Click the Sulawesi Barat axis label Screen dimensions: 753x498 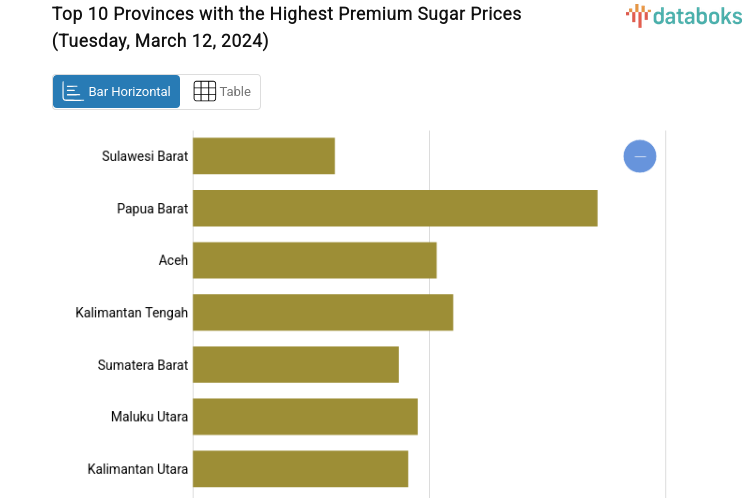[x=145, y=156]
